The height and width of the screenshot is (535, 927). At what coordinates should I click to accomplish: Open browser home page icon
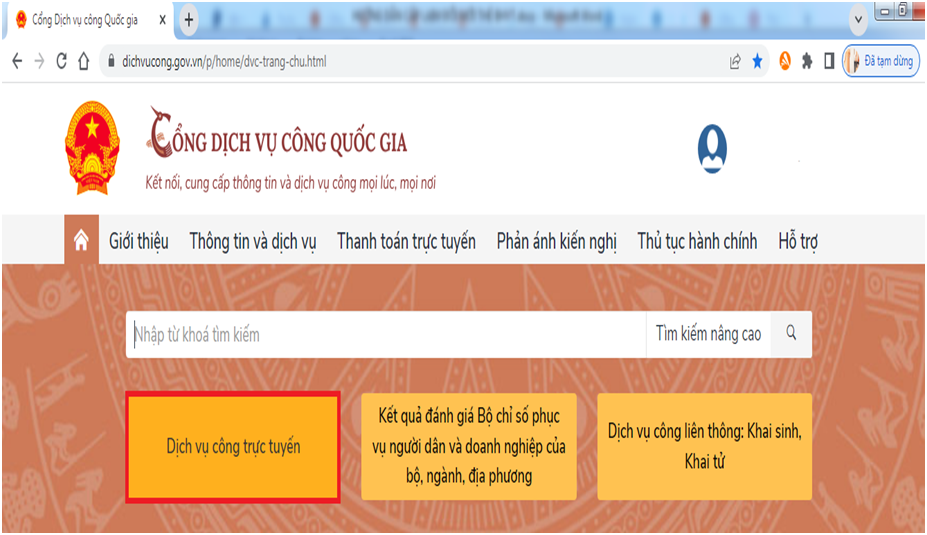(83, 61)
